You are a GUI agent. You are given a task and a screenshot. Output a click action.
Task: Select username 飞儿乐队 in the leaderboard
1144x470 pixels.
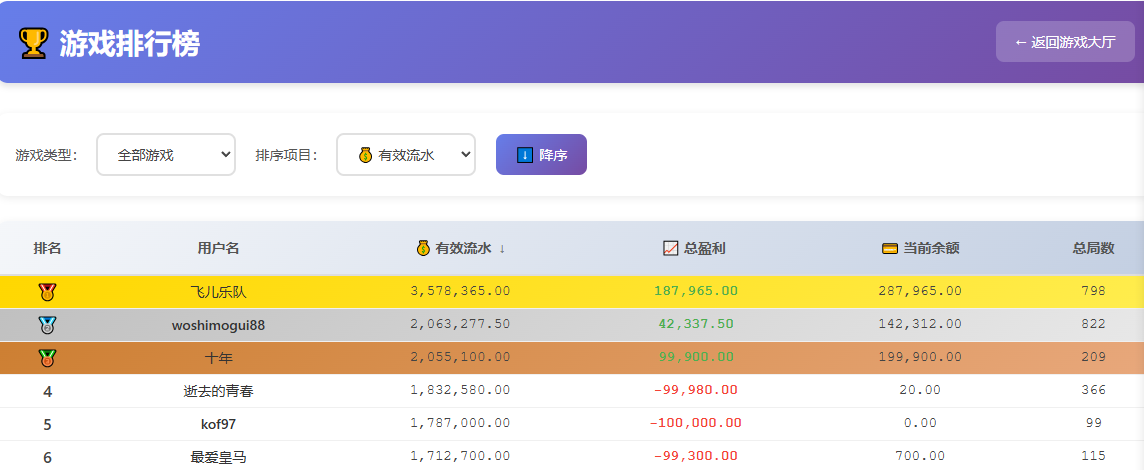point(218,292)
